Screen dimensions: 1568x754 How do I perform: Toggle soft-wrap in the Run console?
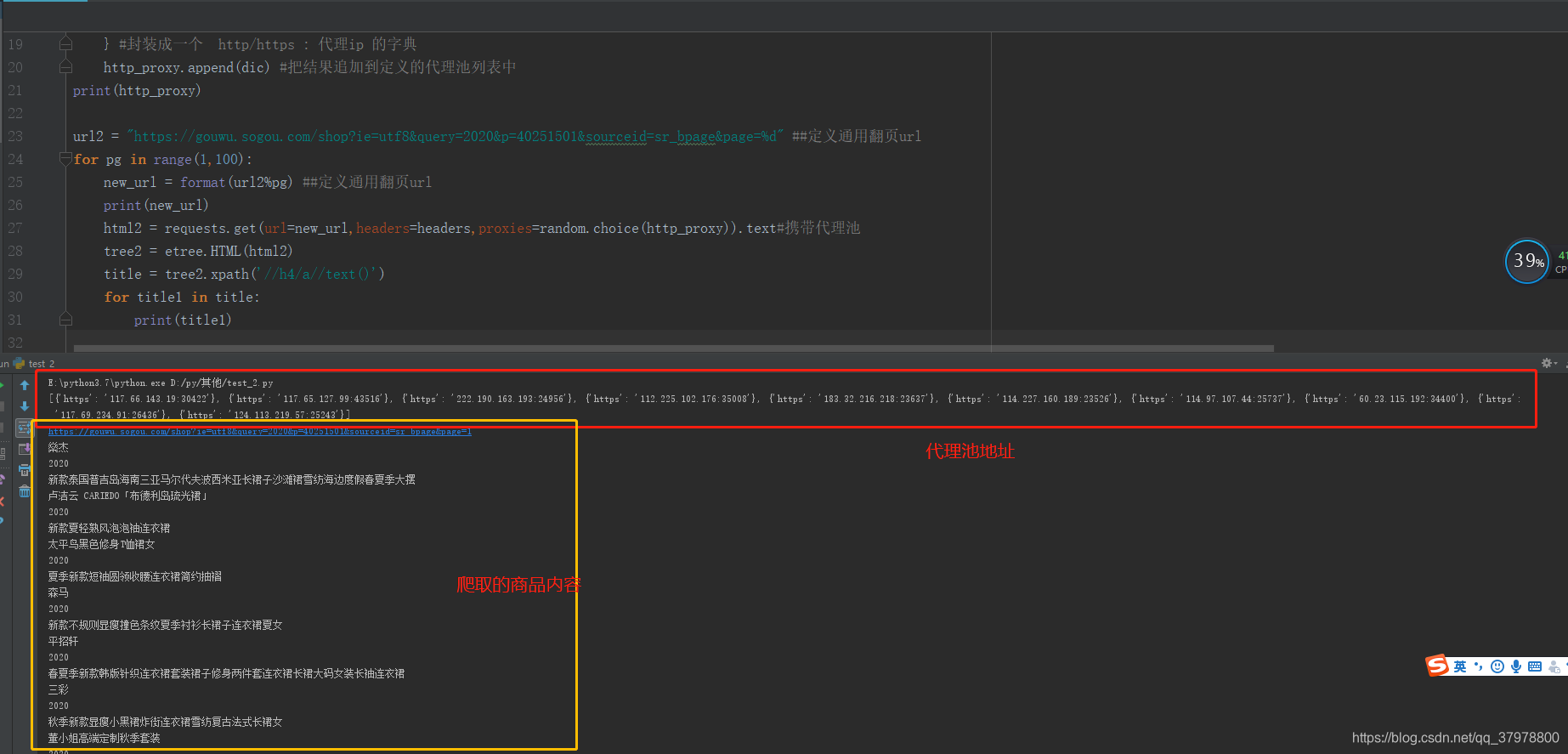[25, 428]
